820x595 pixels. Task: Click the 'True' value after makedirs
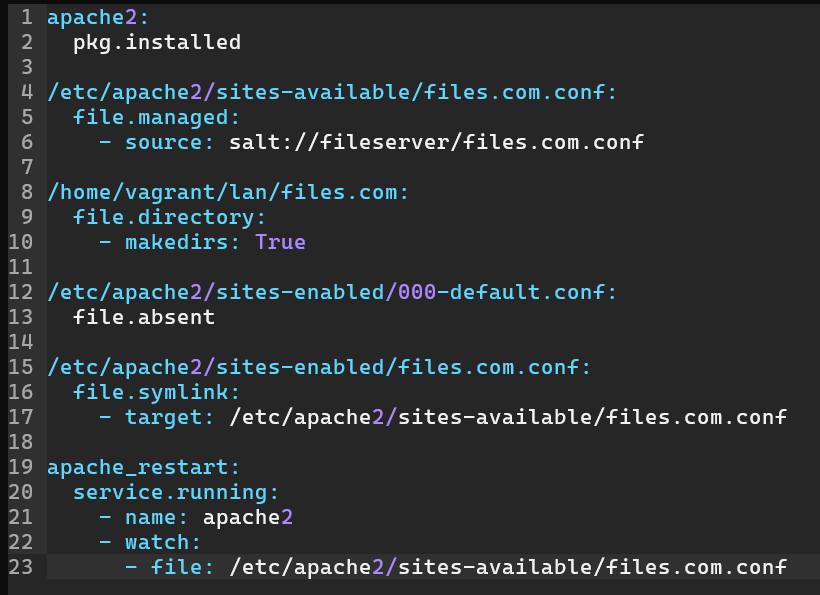[x=280, y=242]
